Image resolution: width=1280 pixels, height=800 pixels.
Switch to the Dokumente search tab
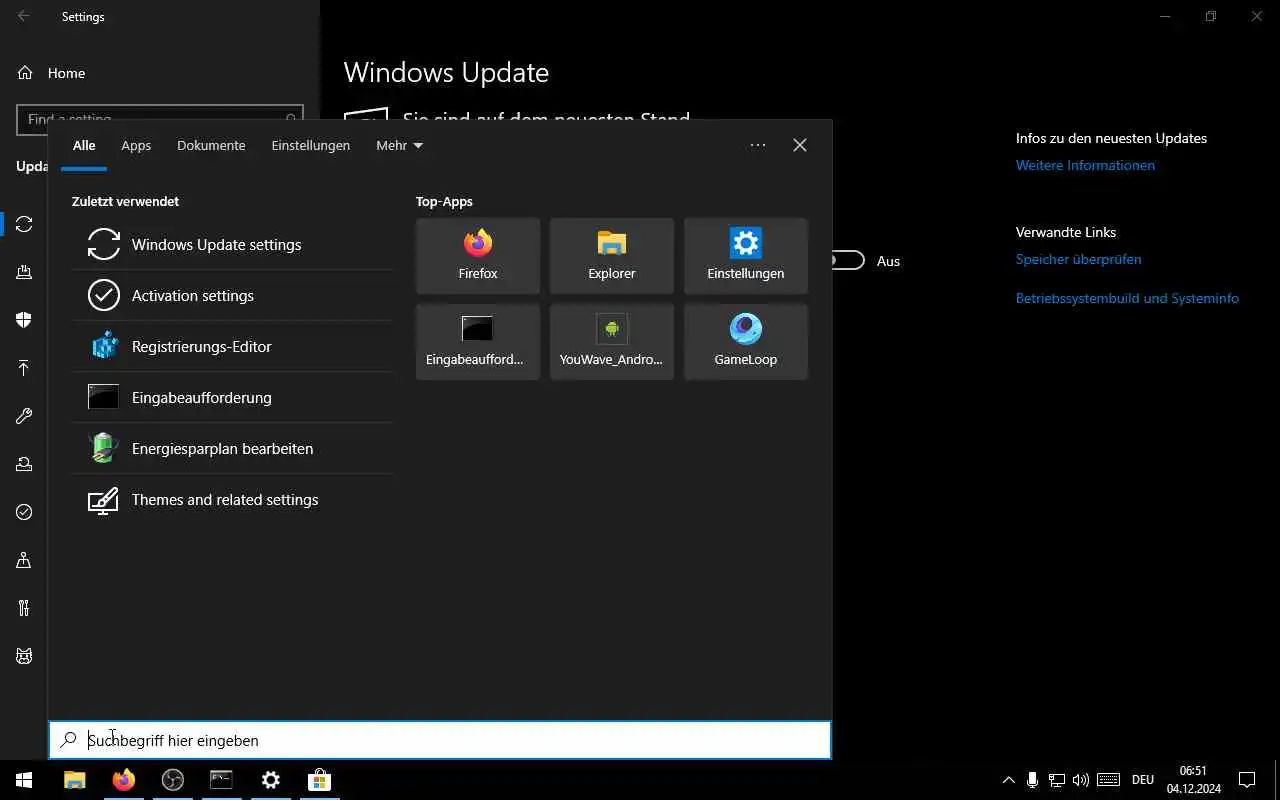(x=211, y=145)
